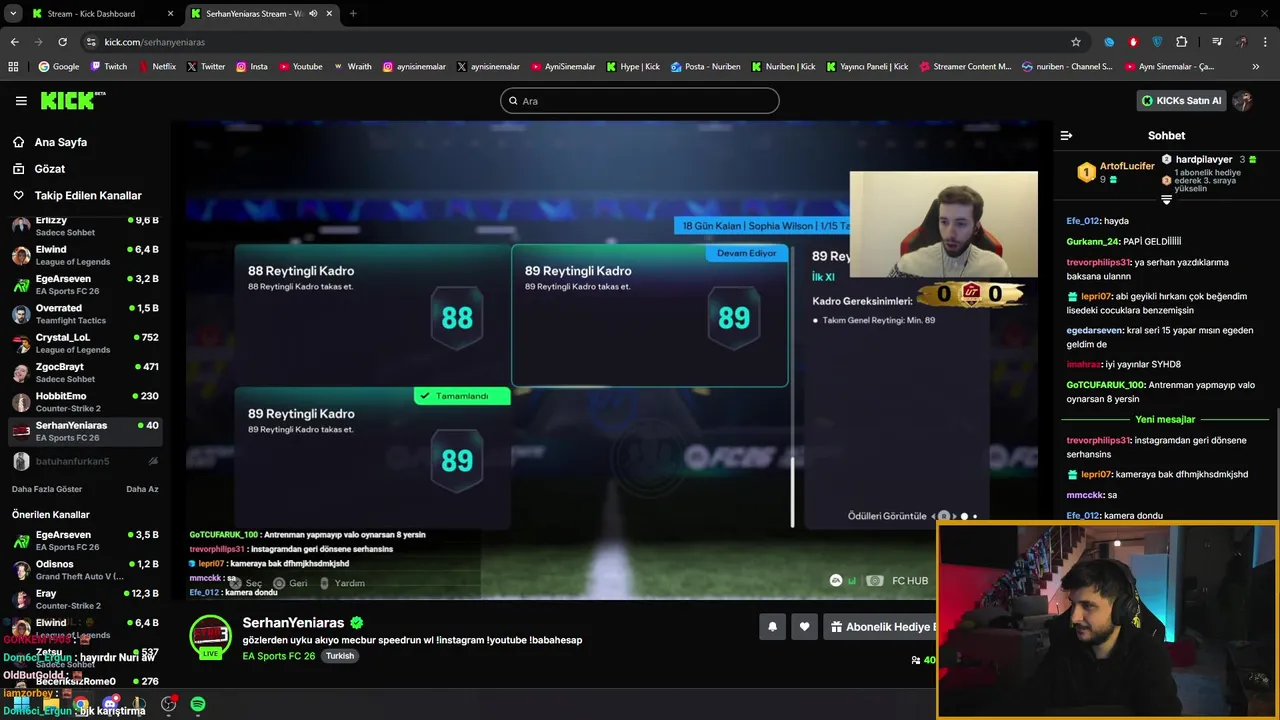Open Elwind channel in followed list
This screenshot has height=720, width=1280.
(84, 255)
